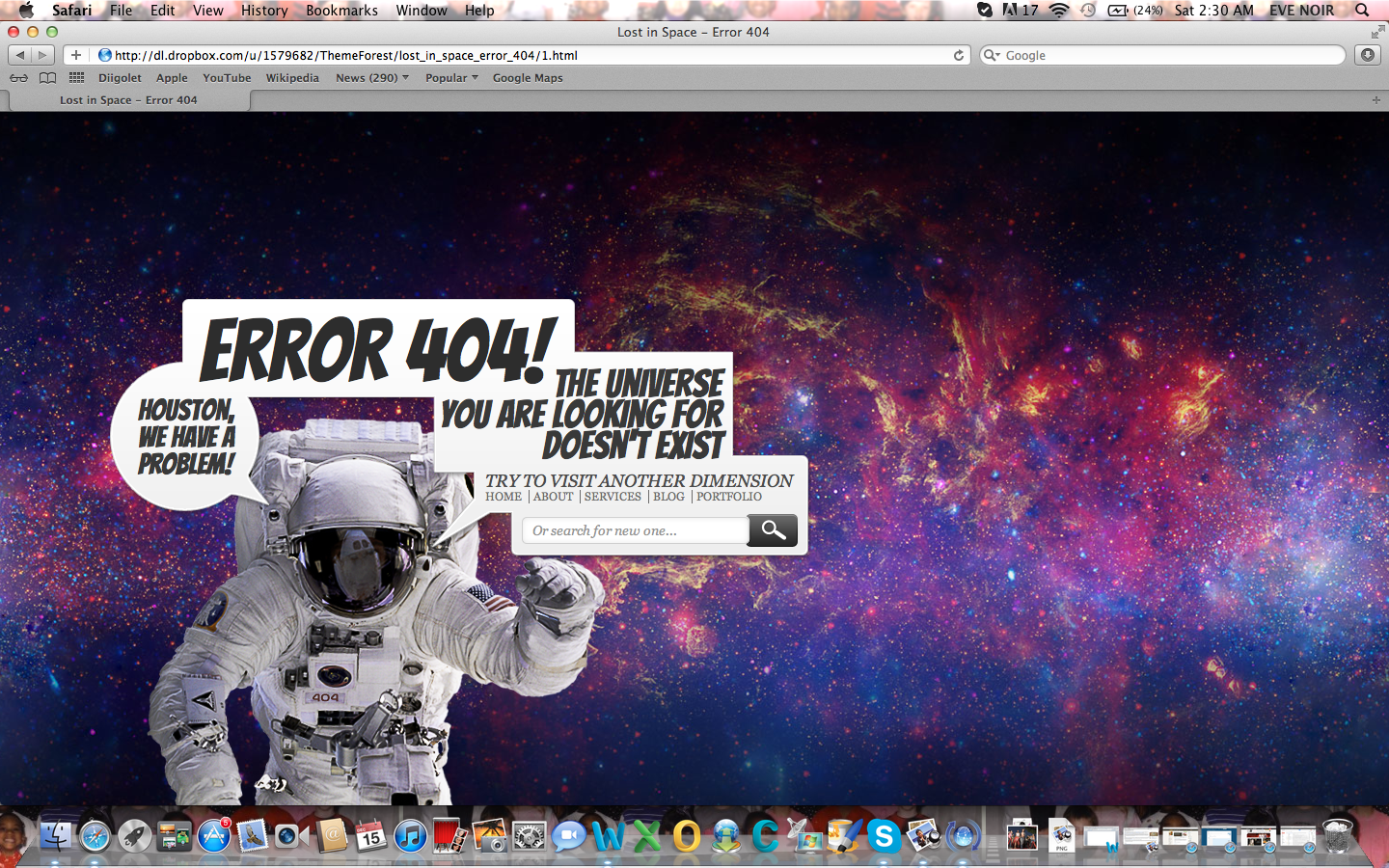Click the back navigation arrow

coord(20,55)
